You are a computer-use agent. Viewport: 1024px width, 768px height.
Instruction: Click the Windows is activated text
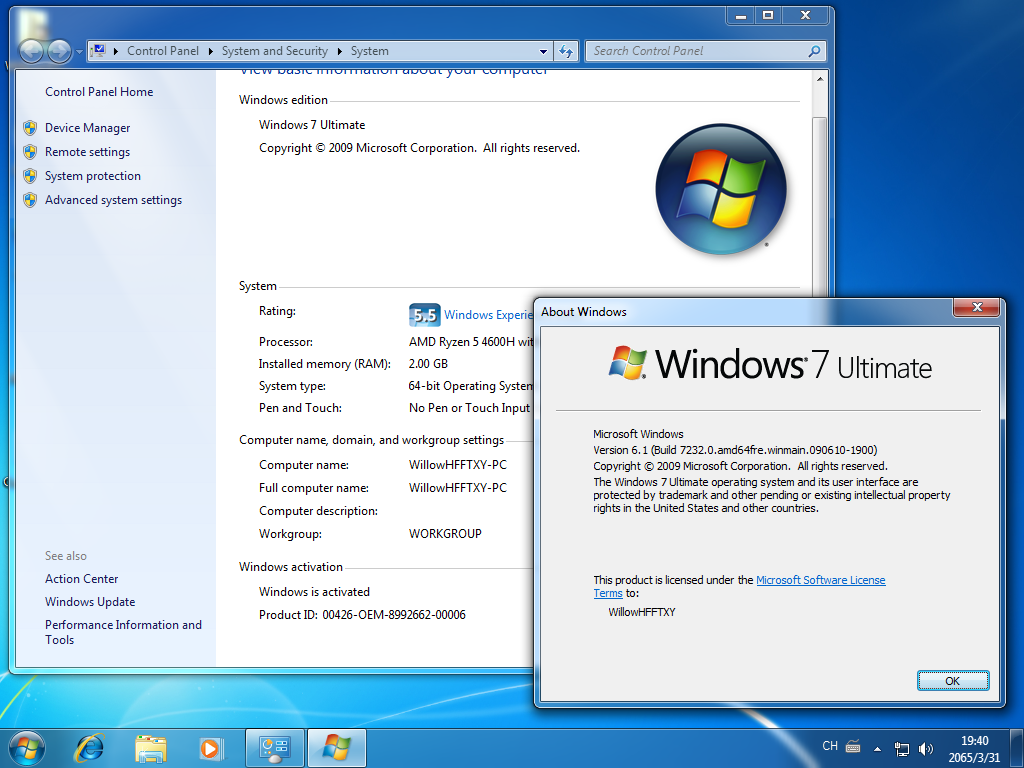coord(314,592)
